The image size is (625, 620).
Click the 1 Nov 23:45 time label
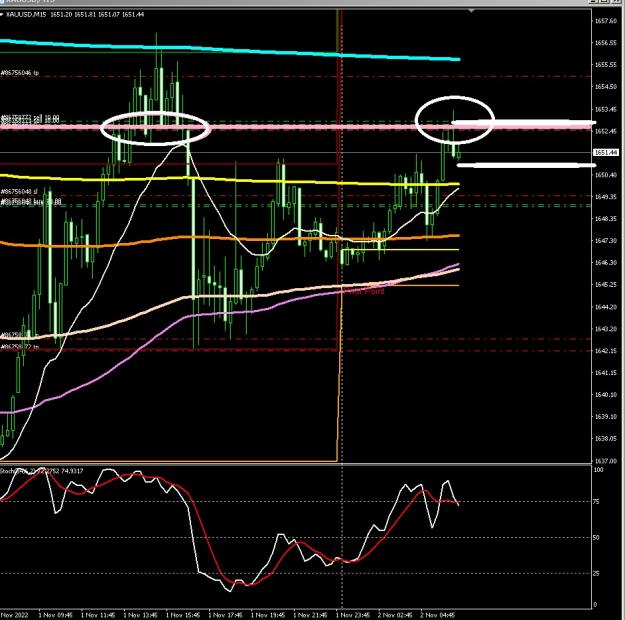[x=352, y=615]
